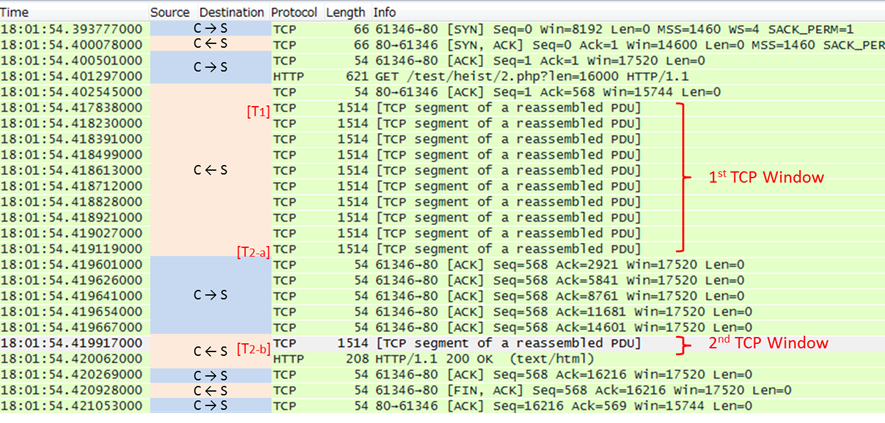Select the [FIN, ACK] packet row
The image size is (885, 423).
500,390
